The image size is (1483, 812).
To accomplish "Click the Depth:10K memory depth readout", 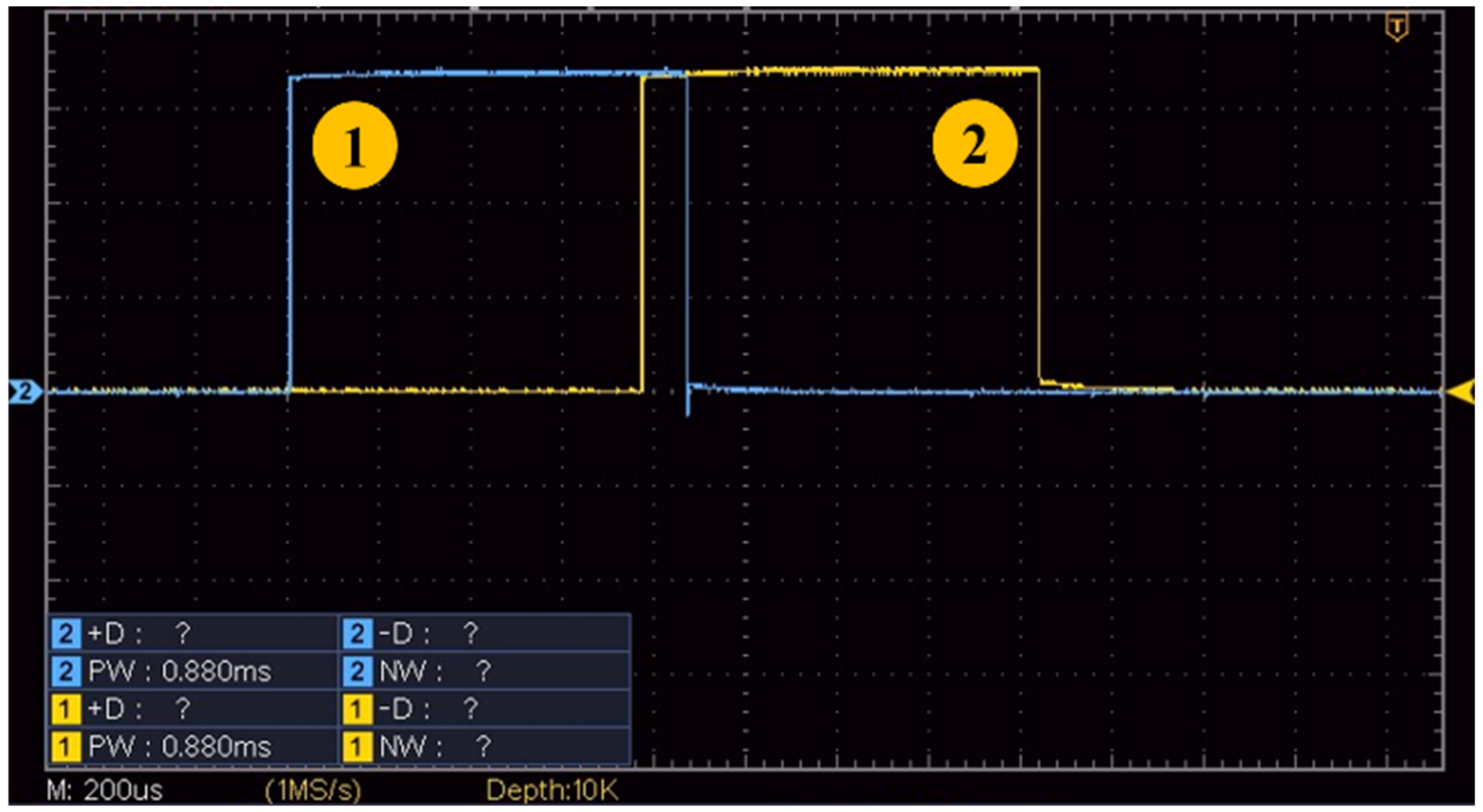I will (x=552, y=790).
